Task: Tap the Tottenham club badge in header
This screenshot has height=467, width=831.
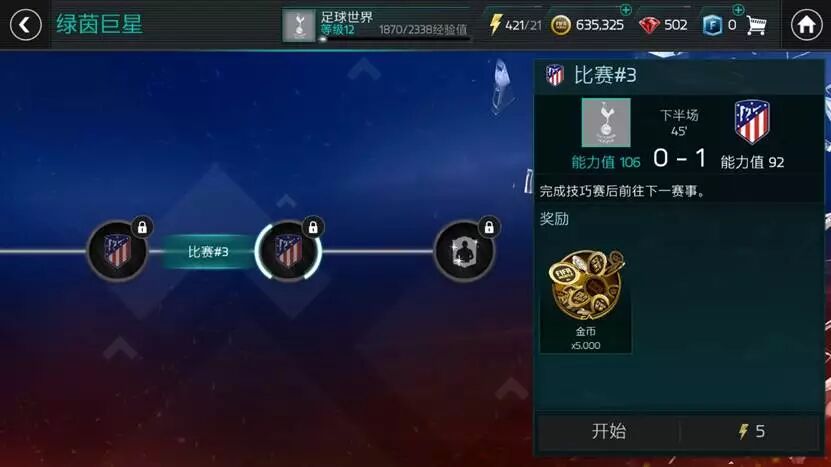Action: (x=299, y=24)
